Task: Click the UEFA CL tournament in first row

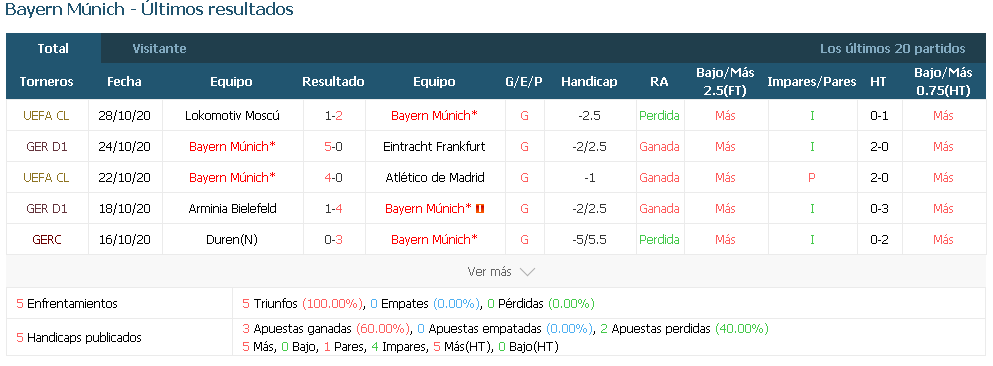Action: tap(46, 116)
